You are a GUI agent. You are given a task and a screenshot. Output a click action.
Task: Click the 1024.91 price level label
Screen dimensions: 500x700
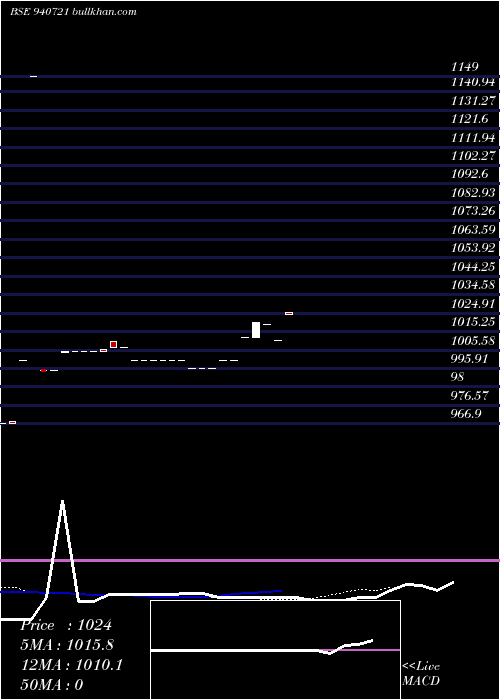click(473, 304)
